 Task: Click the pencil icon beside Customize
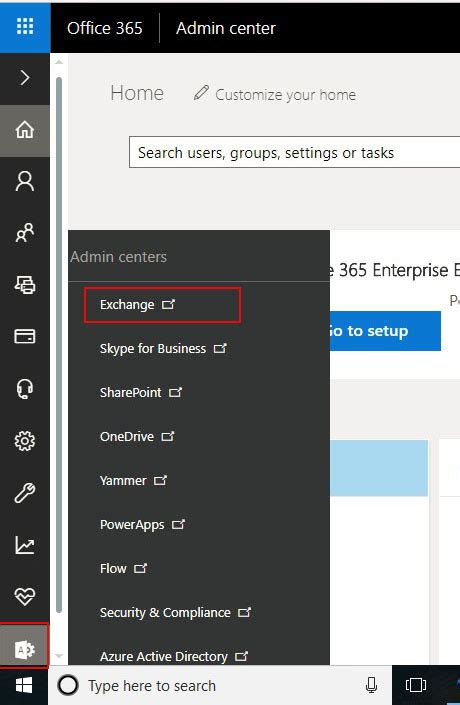point(201,93)
